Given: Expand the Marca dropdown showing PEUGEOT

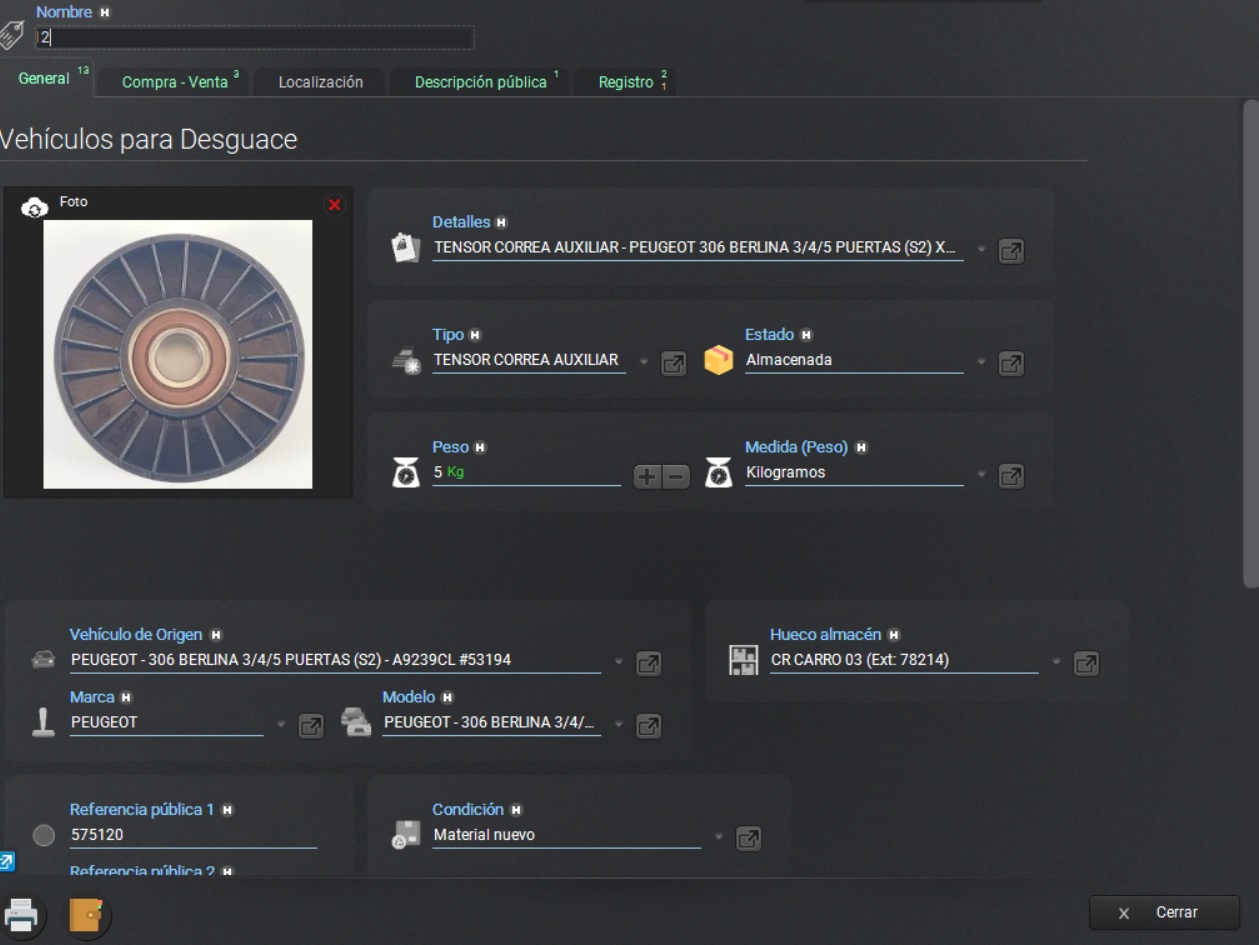Looking at the screenshot, I should 281,725.
